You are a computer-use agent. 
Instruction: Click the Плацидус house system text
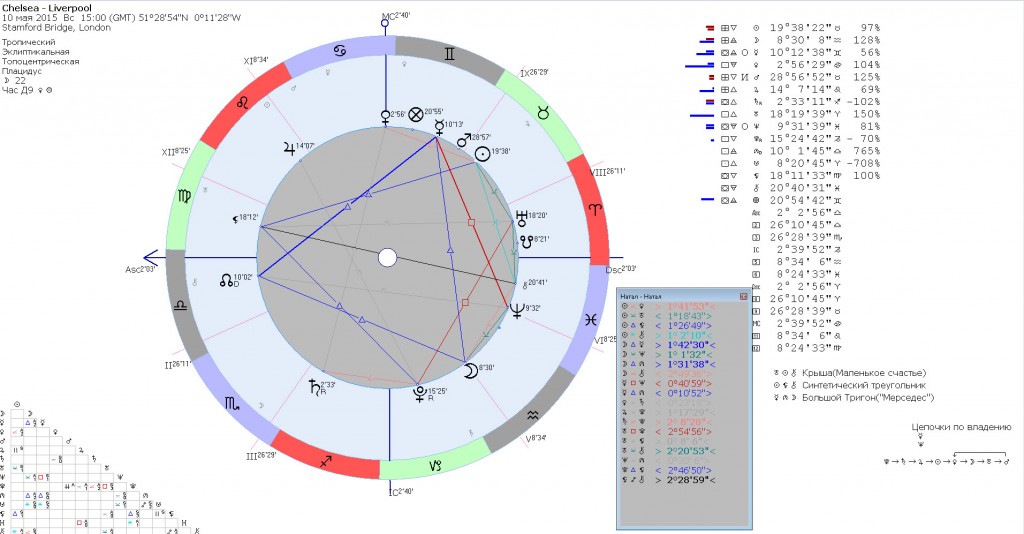coord(22,71)
